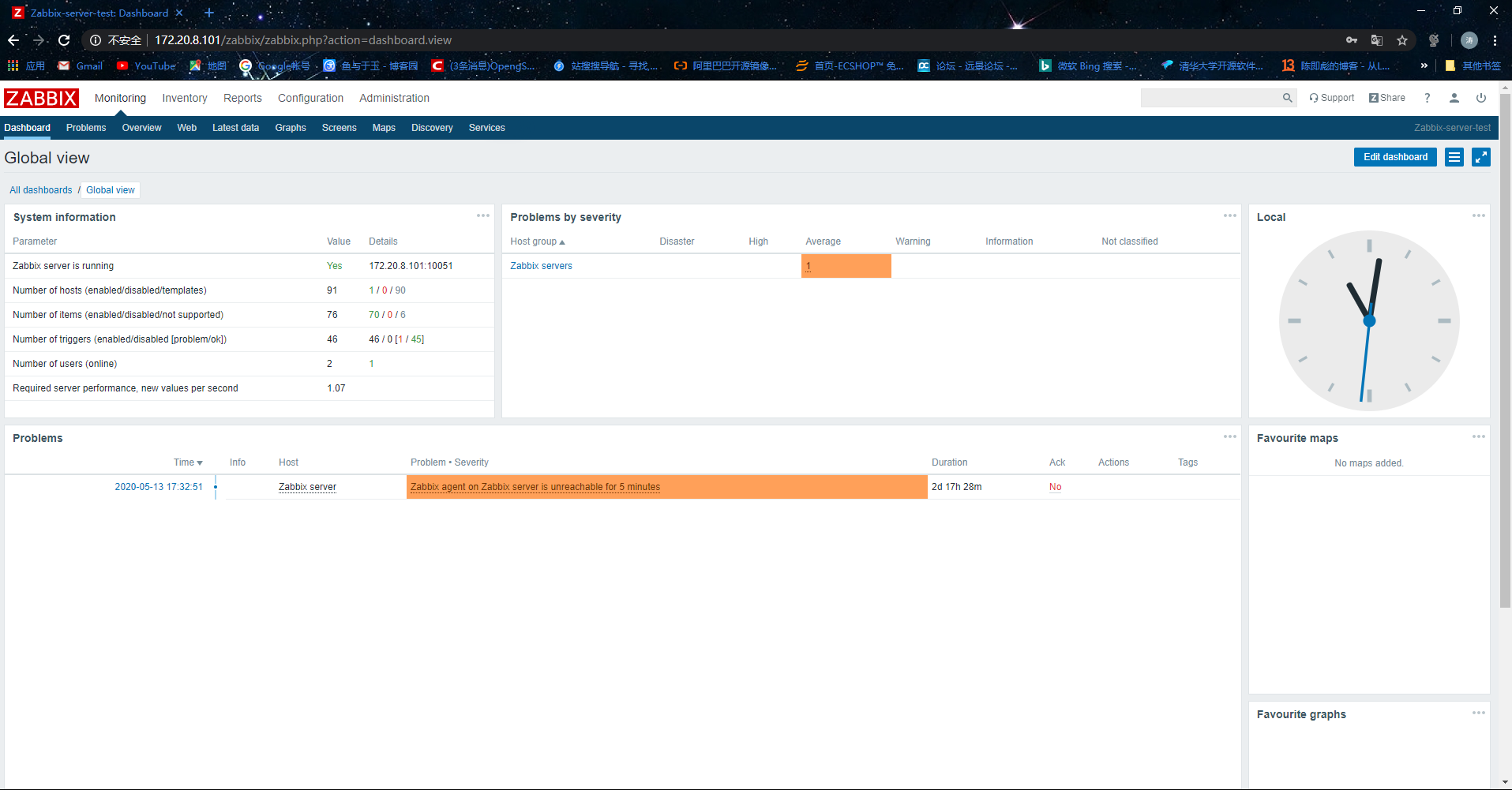Click browser reload icon
The image size is (1512, 790).
64,40
